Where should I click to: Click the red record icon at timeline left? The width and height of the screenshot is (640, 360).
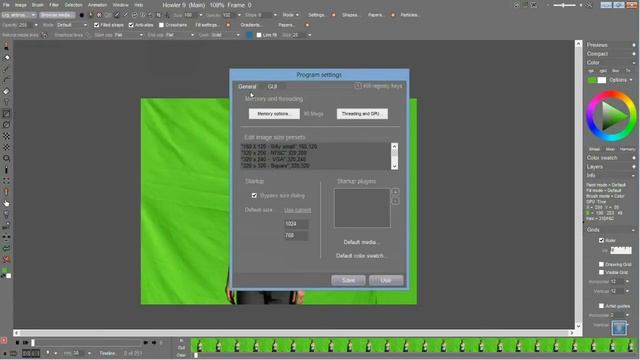coord(4,340)
